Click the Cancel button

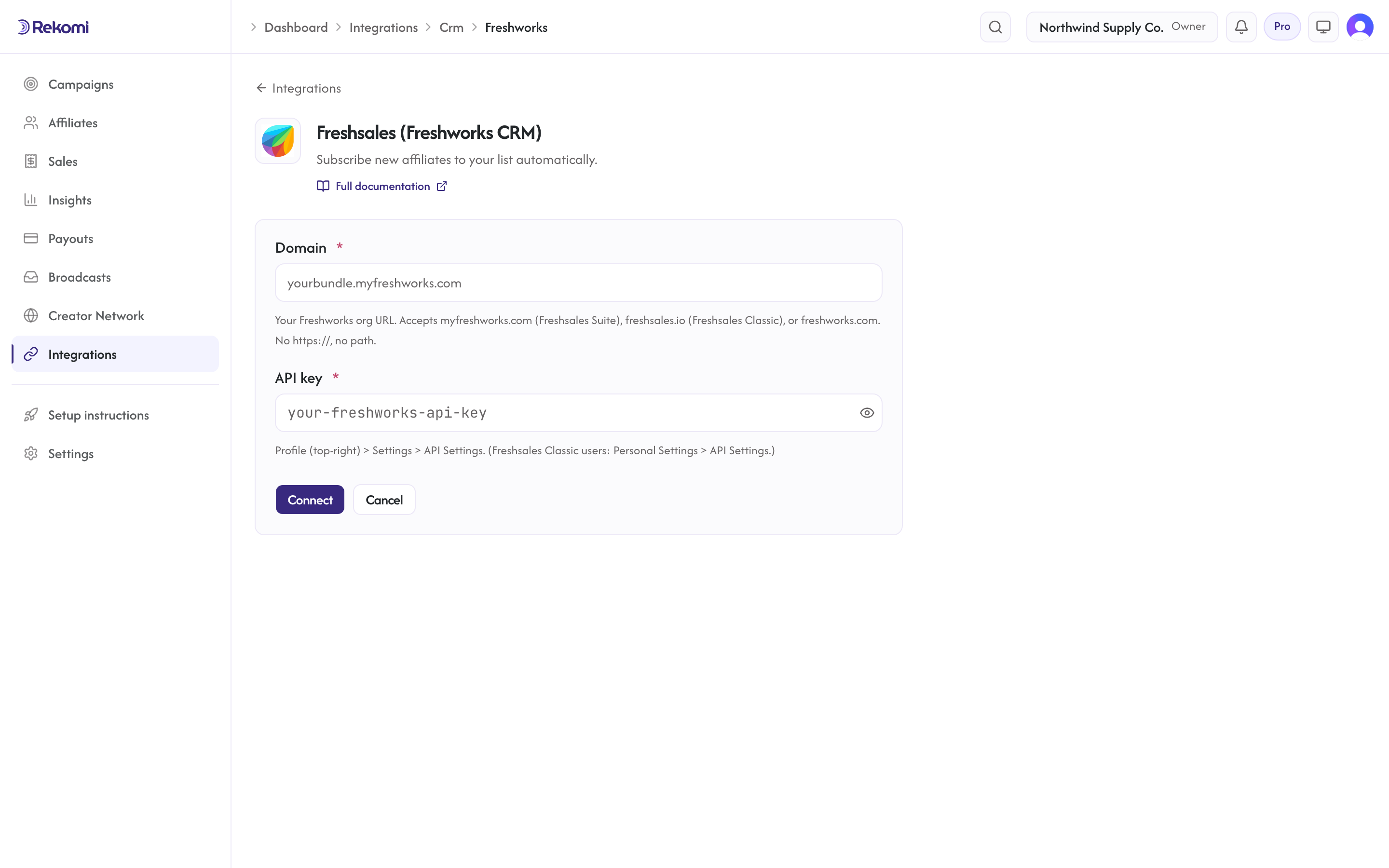(384, 500)
